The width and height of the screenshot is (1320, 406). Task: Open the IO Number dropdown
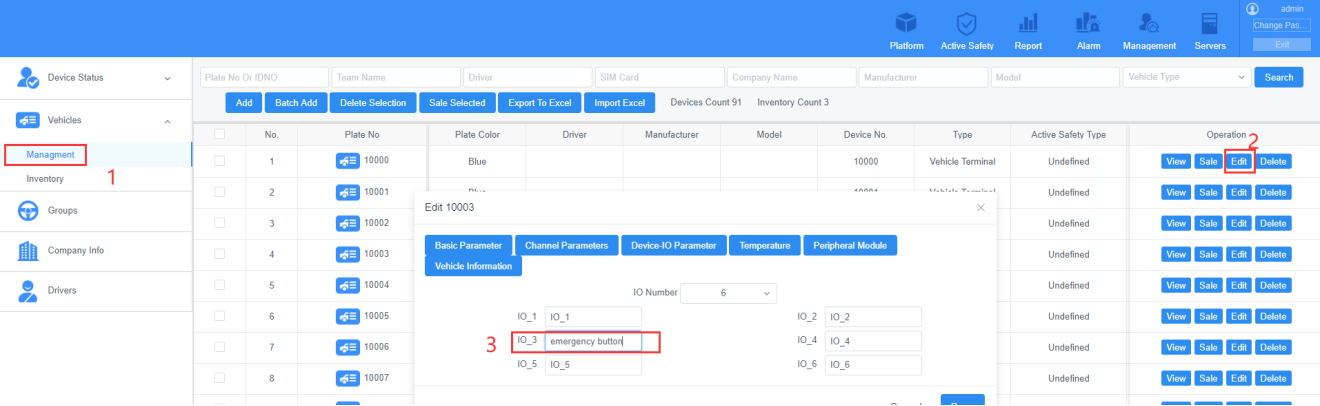pos(729,293)
